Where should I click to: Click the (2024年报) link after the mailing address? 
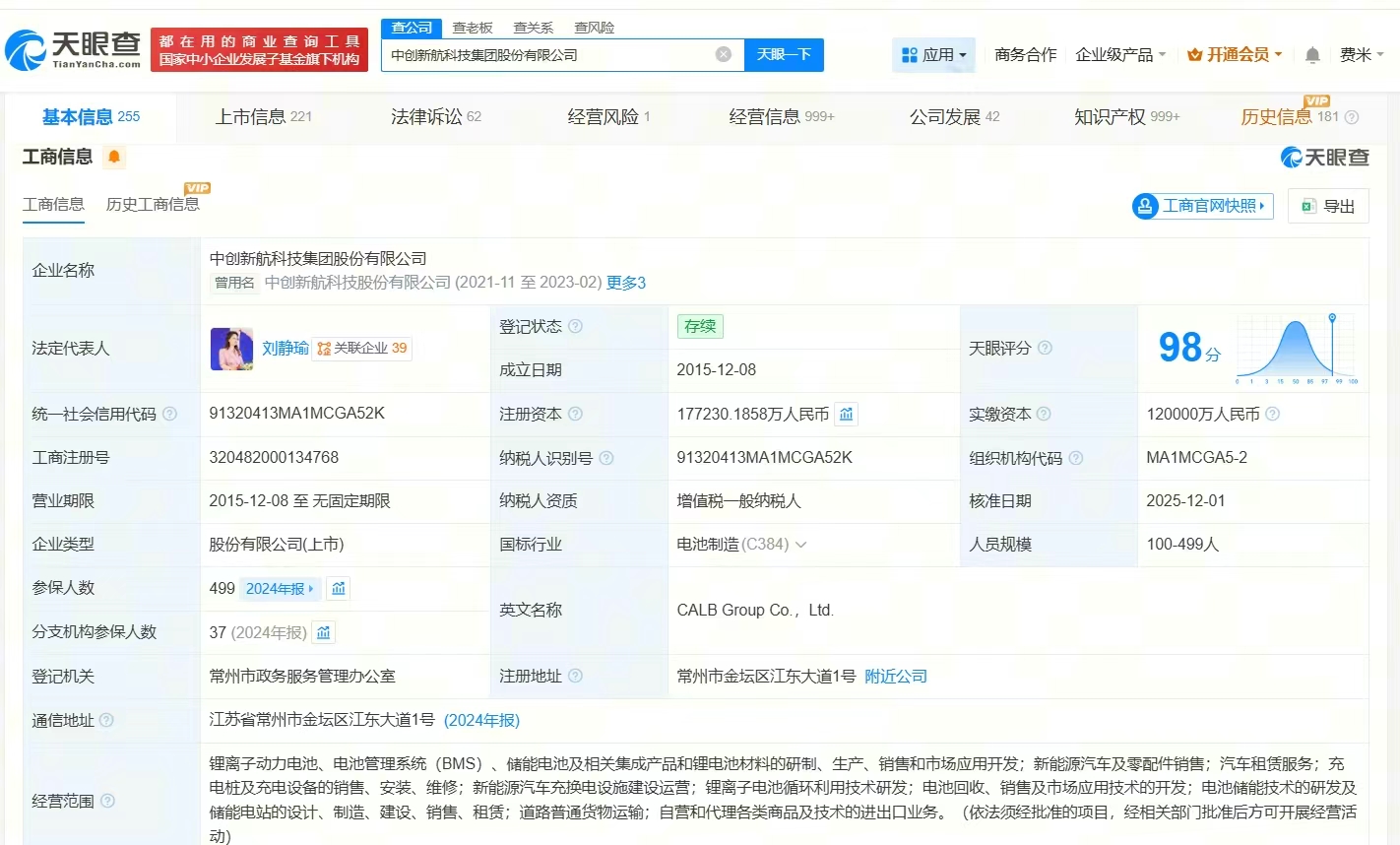point(481,720)
